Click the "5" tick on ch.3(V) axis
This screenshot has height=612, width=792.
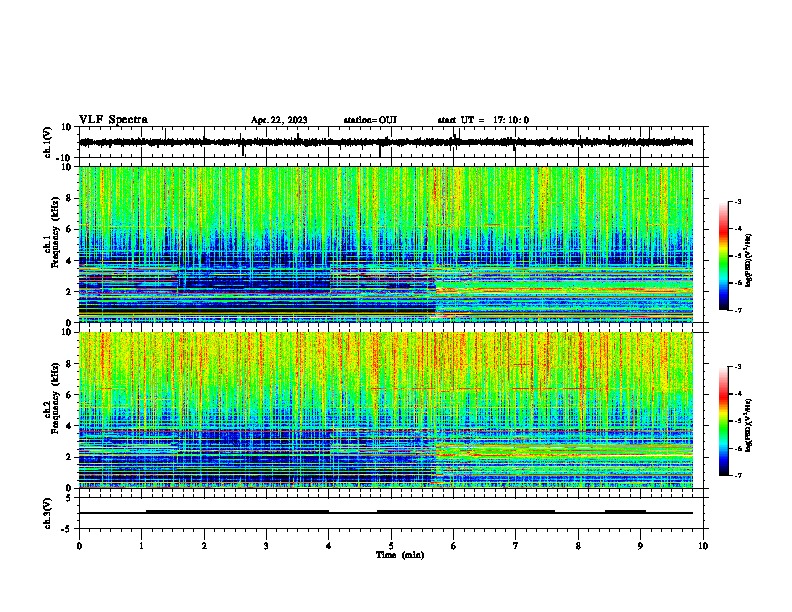click(70, 497)
